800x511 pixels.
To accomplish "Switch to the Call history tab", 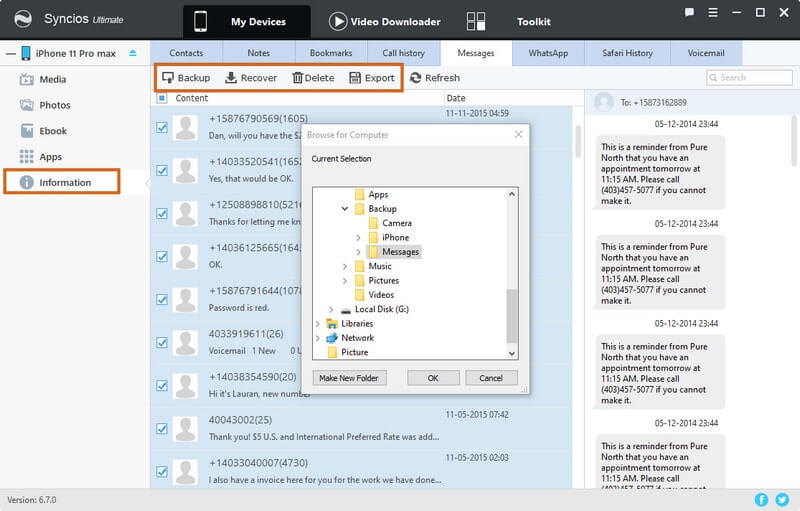I will [x=404, y=53].
